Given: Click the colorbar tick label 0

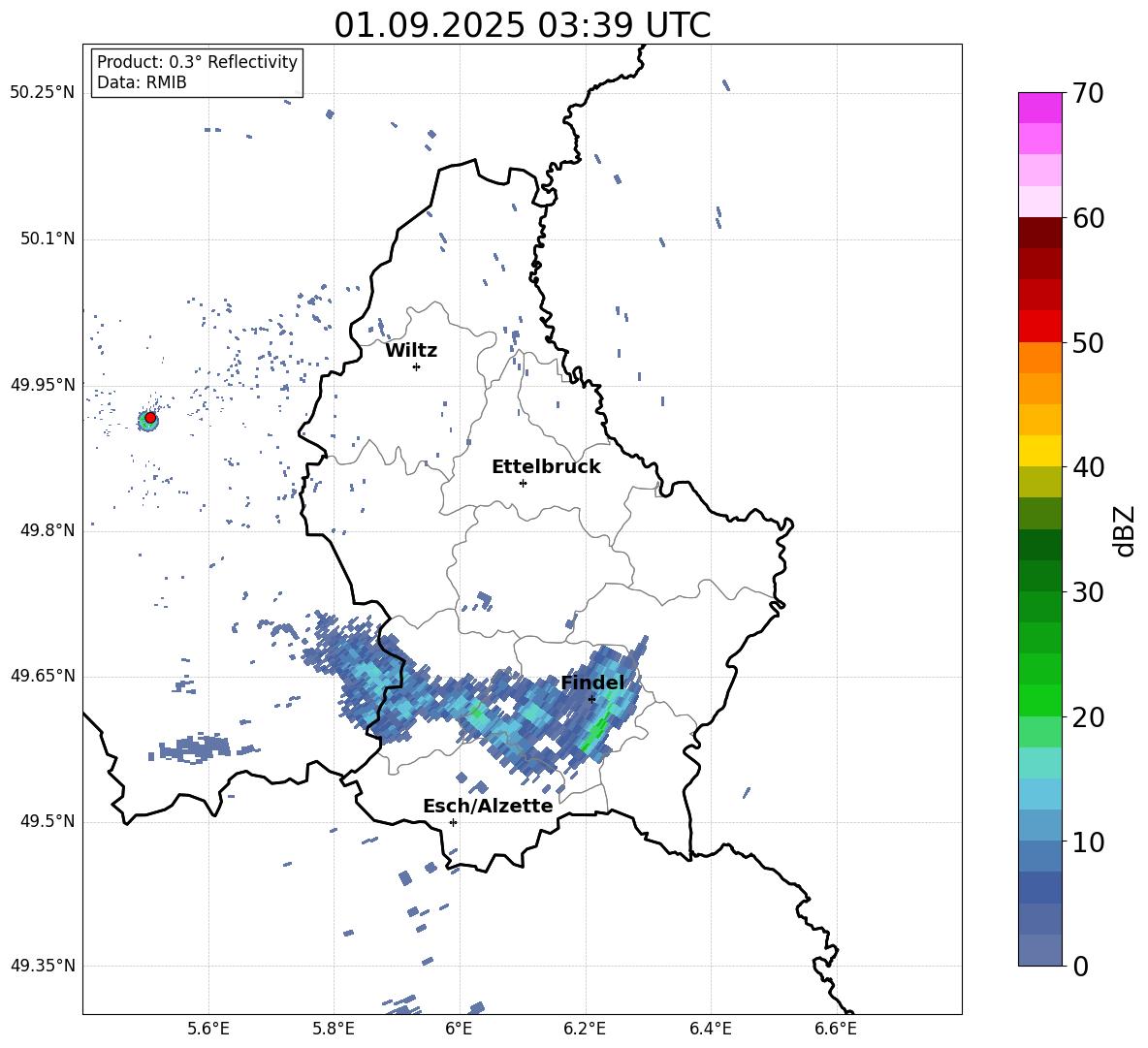Looking at the screenshot, I should pyautogui.click(x=1080, y=966).
